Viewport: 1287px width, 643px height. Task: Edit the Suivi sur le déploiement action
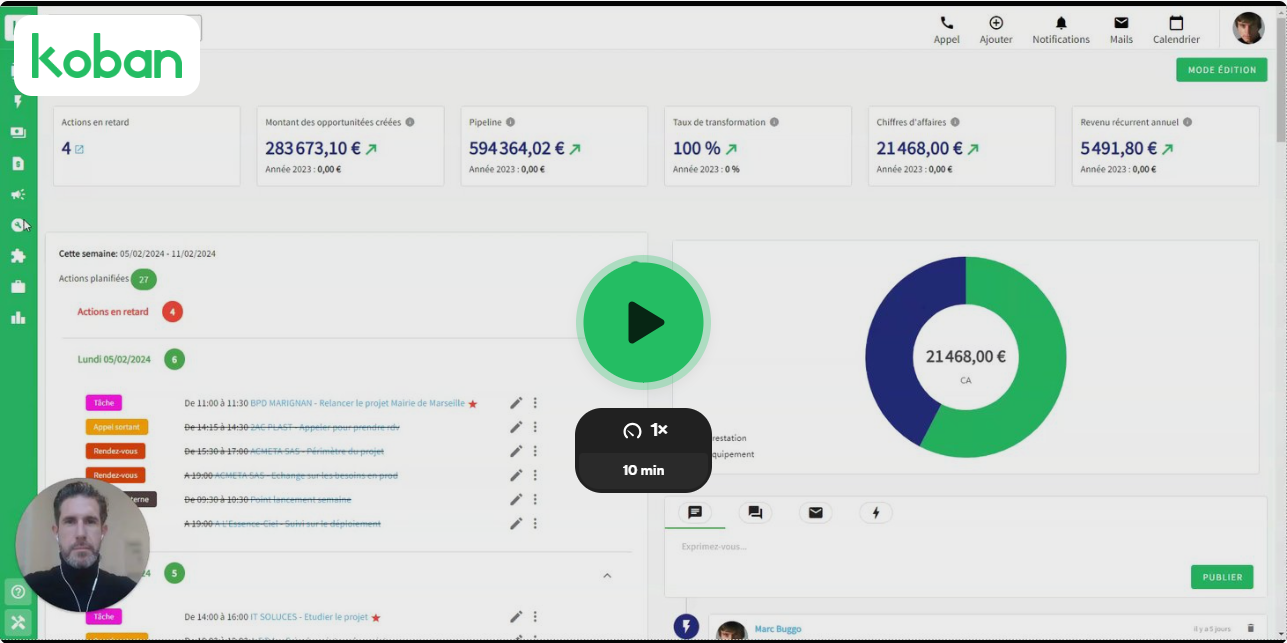516,523
